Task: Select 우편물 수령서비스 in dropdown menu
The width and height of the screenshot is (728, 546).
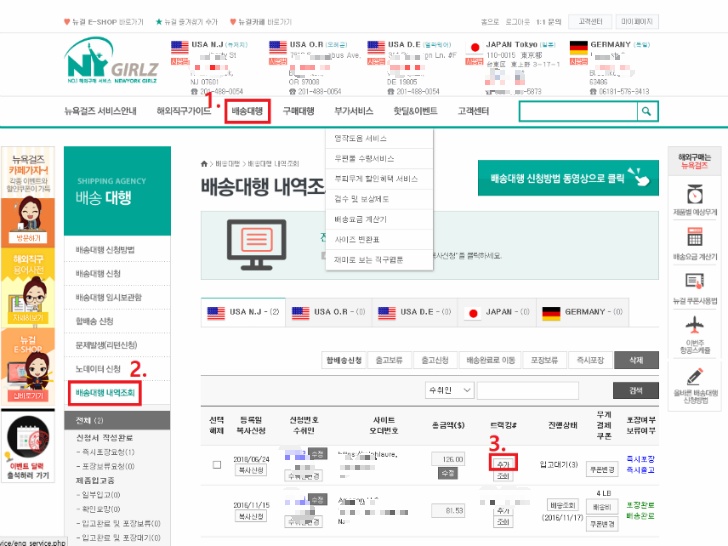Action: tap(379, 158)
